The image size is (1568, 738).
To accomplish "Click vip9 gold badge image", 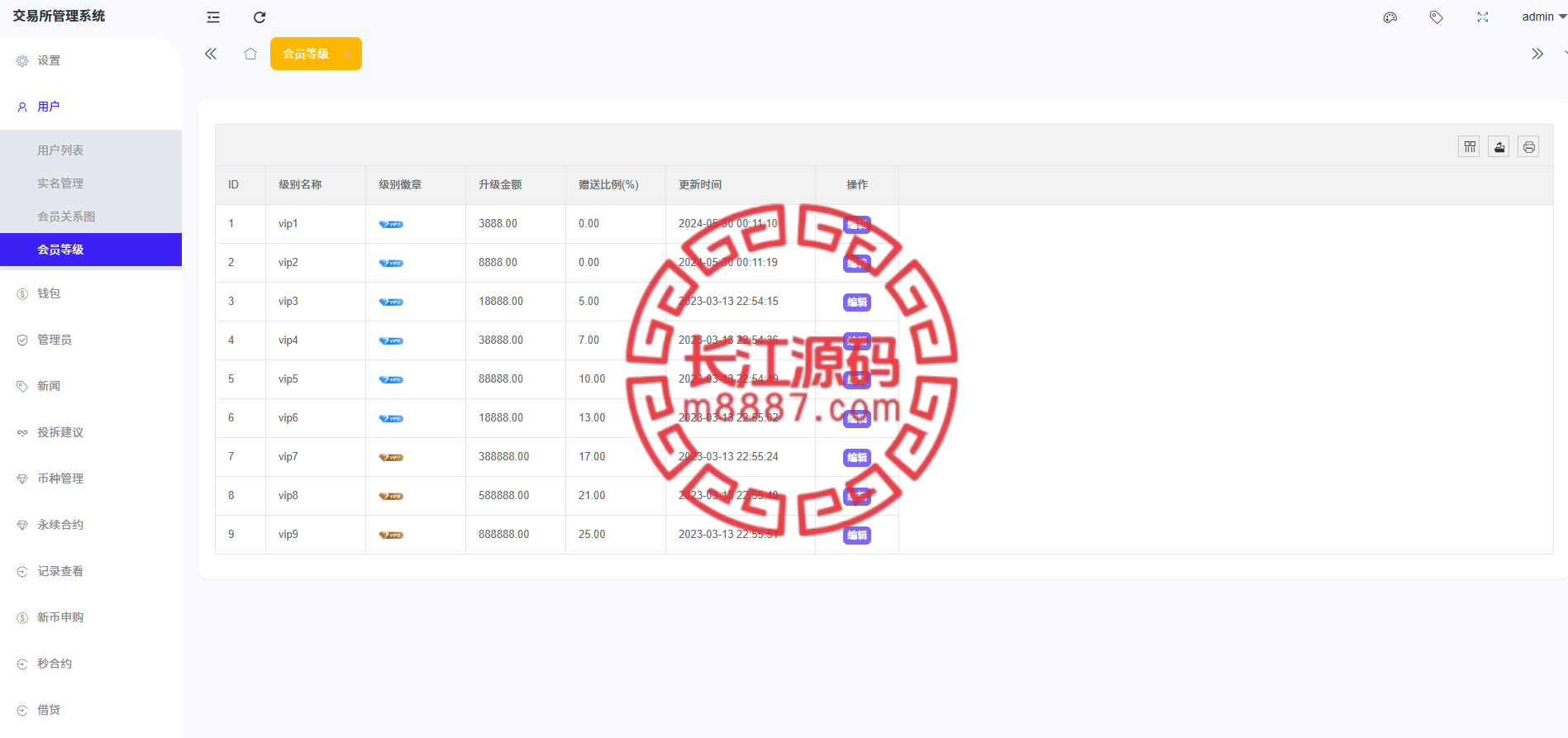I will (x=391, y=535).
